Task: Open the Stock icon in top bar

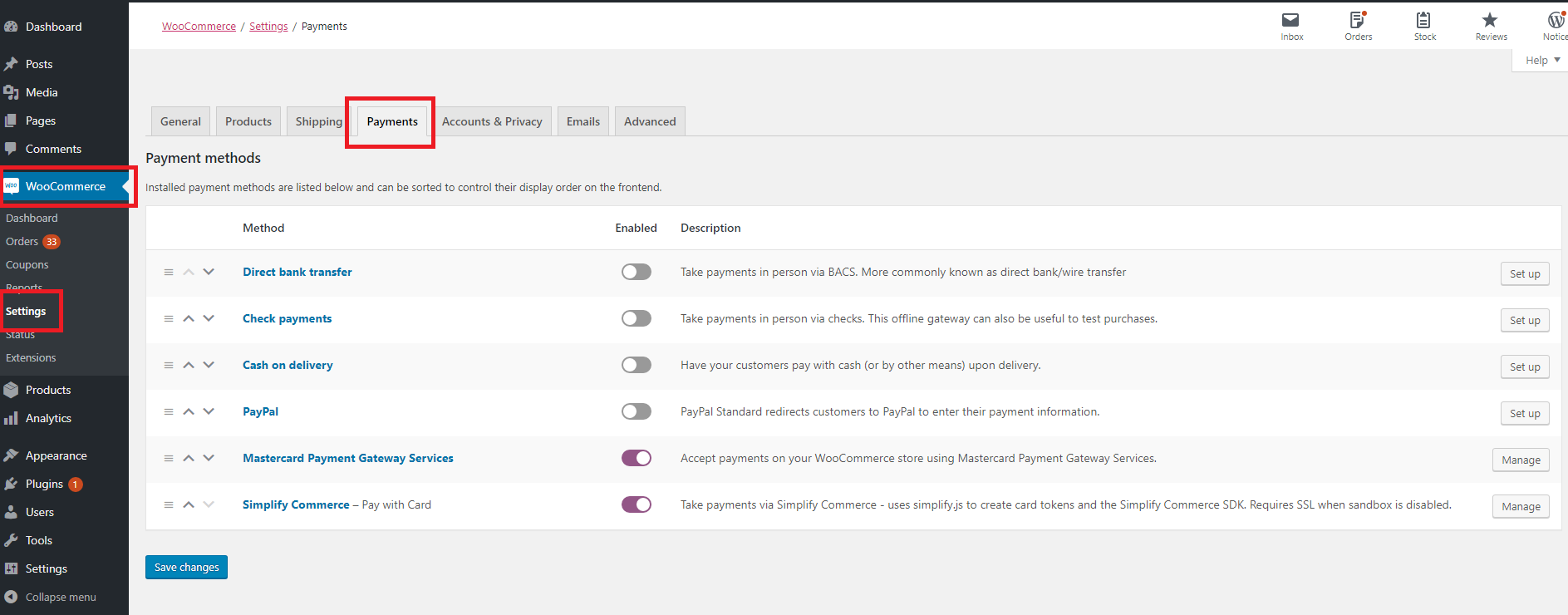Action: 1423,20
